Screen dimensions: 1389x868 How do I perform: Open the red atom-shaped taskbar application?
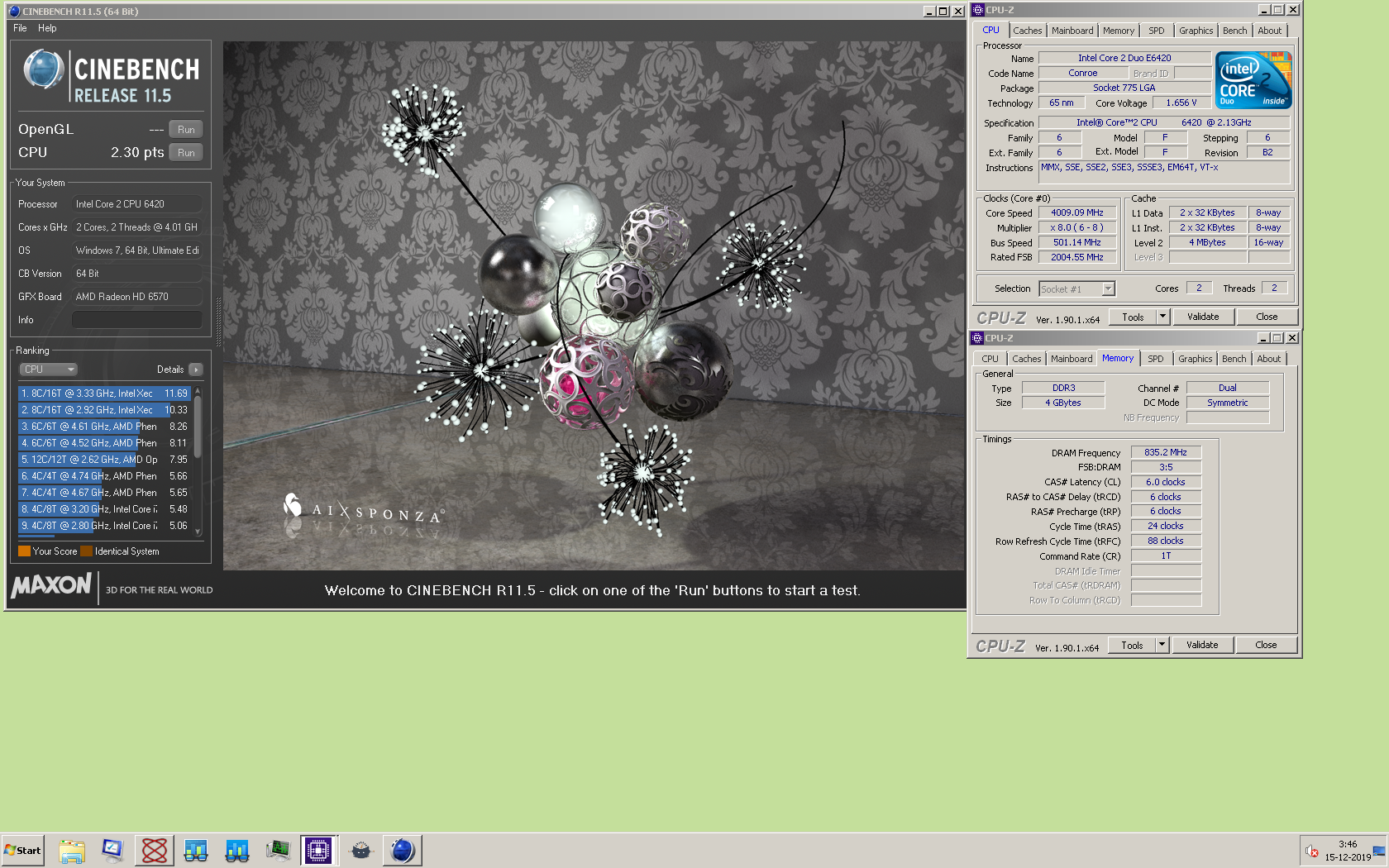pos(155,851)
